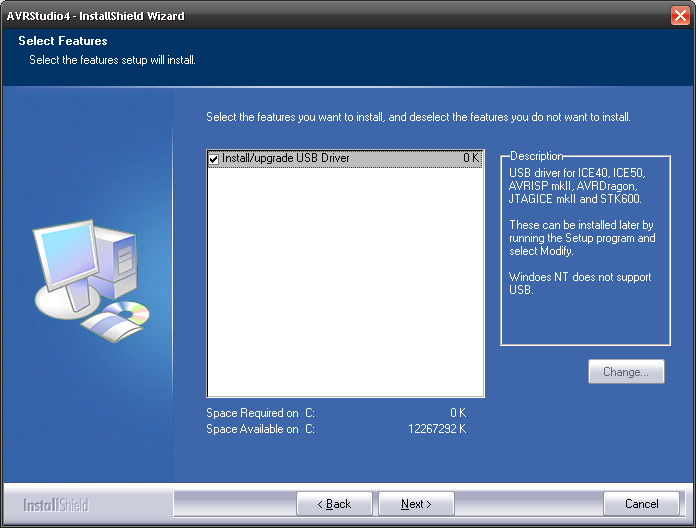The height and width of the screenshot is (528, 696).
Task: Go back with the Back button
Action: click(x=334, y=504)
